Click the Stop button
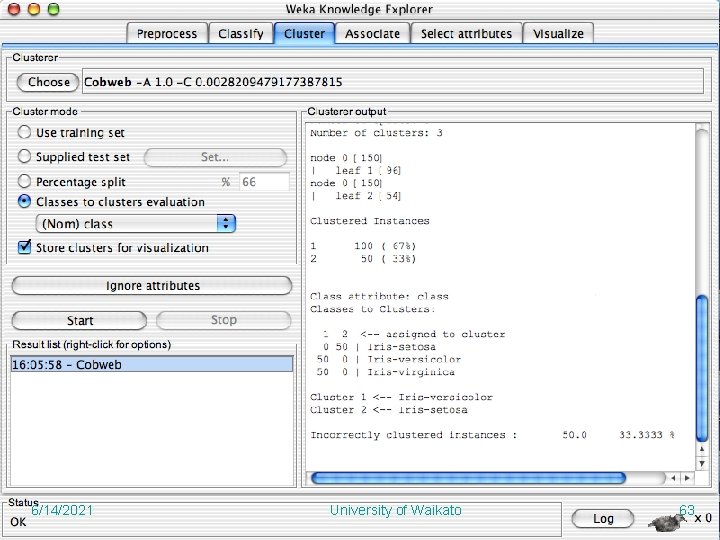This screenshot has height=540, width=720. tap(224, 320)
